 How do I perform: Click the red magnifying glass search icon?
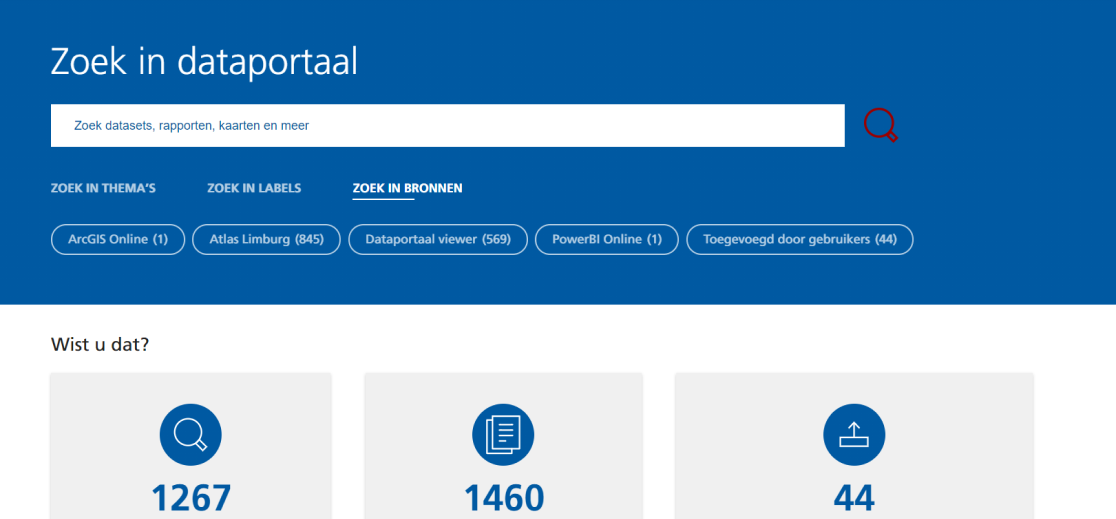click(880, 125)
